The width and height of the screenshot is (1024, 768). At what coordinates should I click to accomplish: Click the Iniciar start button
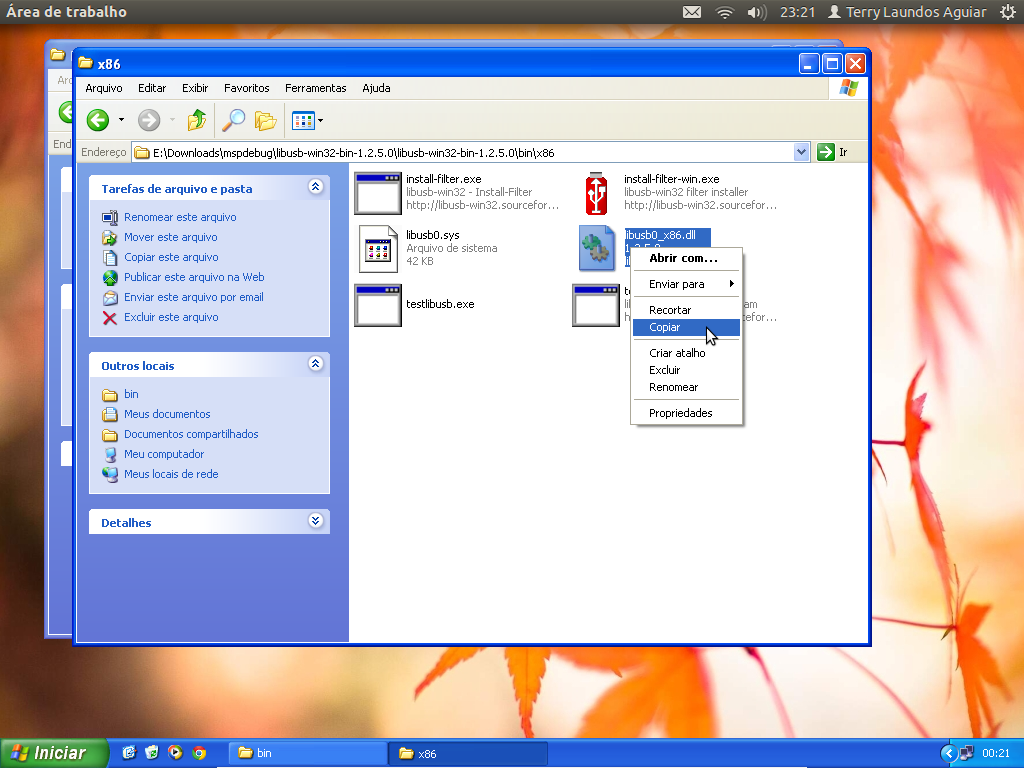pyautogui.click(x=54, y=753)
